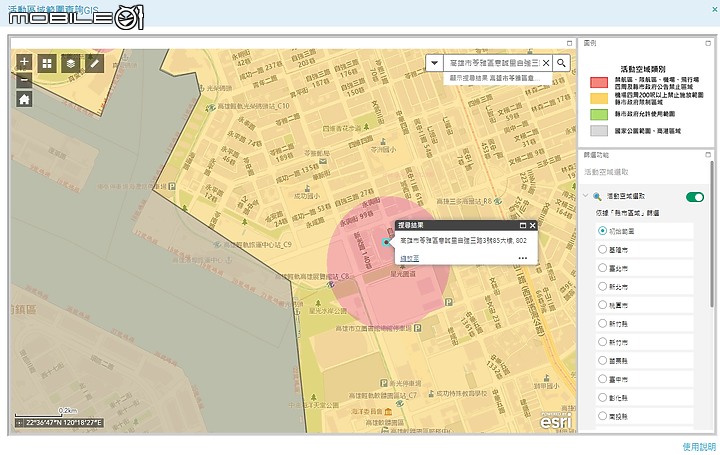The width and height of the screenshot is (720, 455).
Task: Clear the search box text with X
Action: [x=546, y=63]
